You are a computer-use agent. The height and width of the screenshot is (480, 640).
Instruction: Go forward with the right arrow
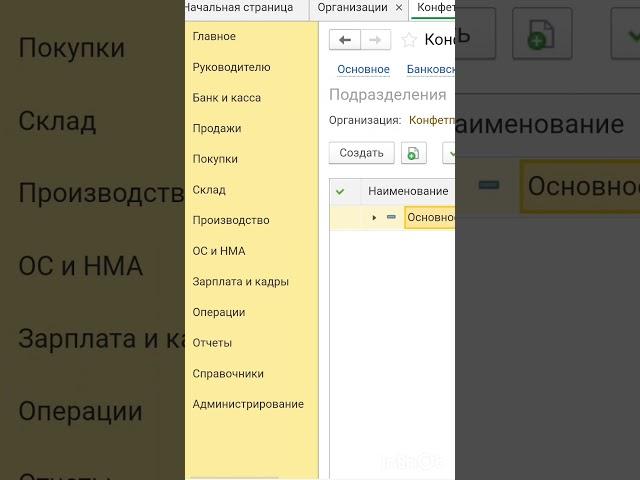coord(376,40)
